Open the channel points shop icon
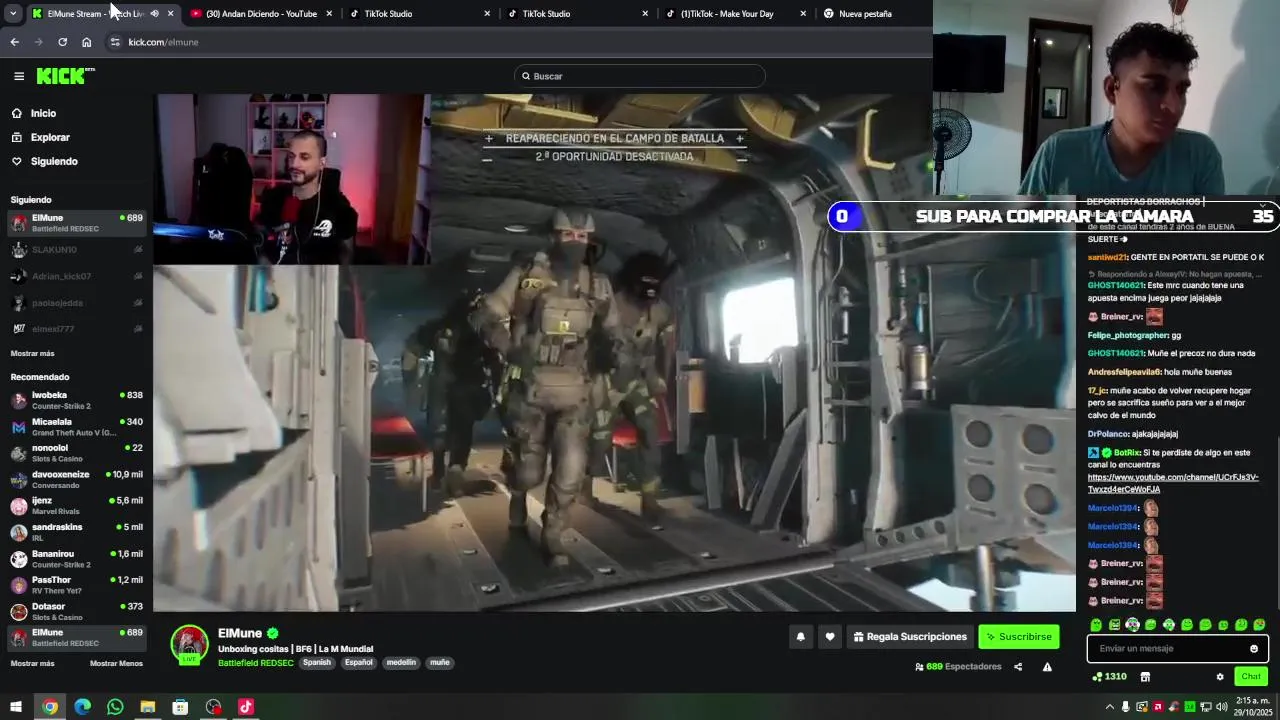The height and width of the screenshot is (720, 1280). pyautogui.click(x=1145, y=677)
